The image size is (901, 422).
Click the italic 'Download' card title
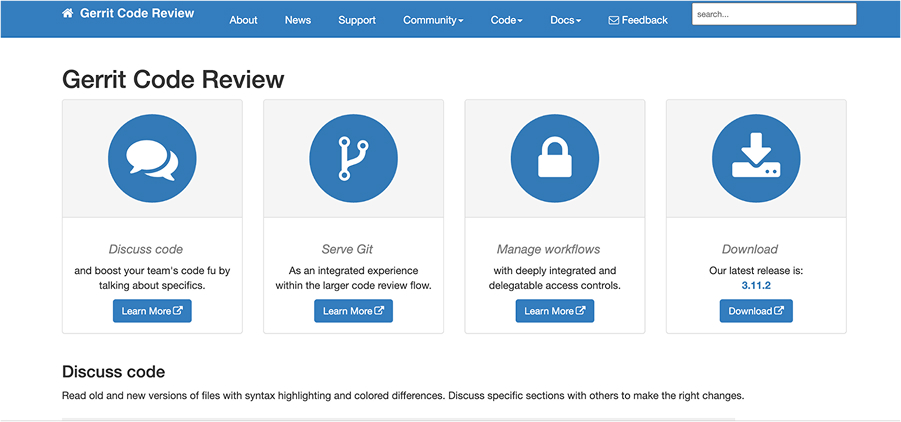[750, 250]
